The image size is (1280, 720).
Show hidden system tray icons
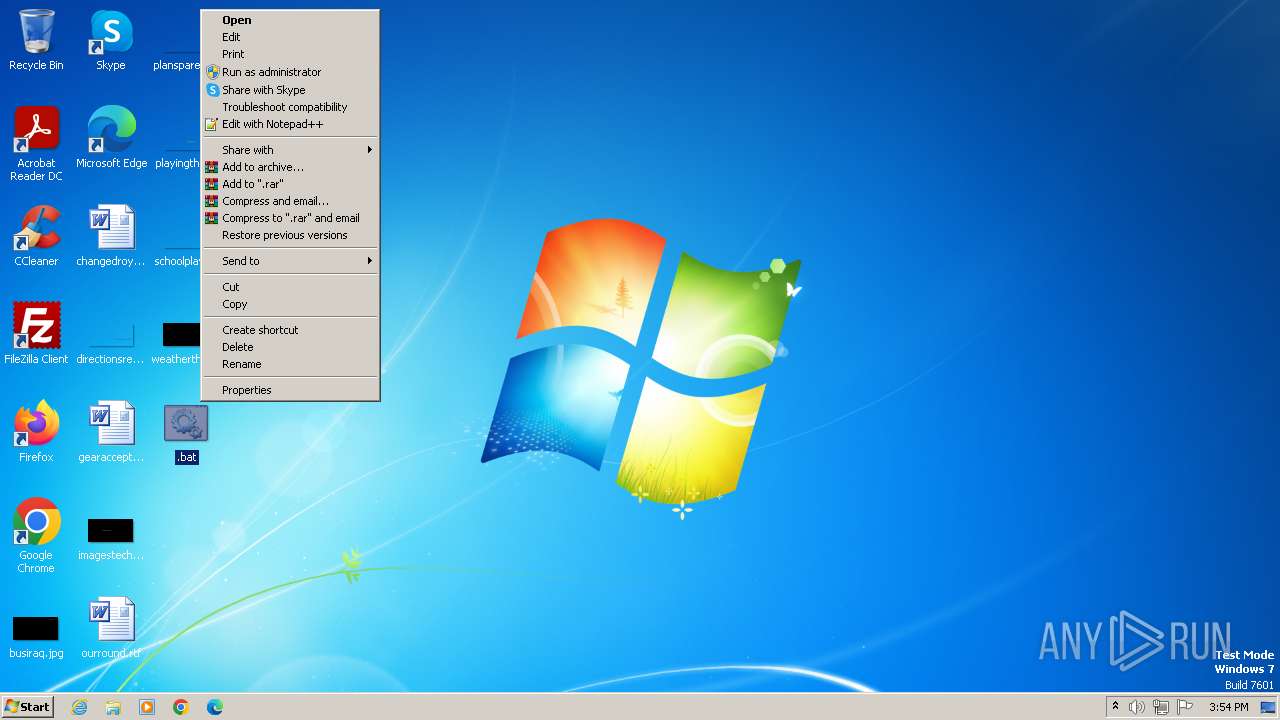[1115, 707]
